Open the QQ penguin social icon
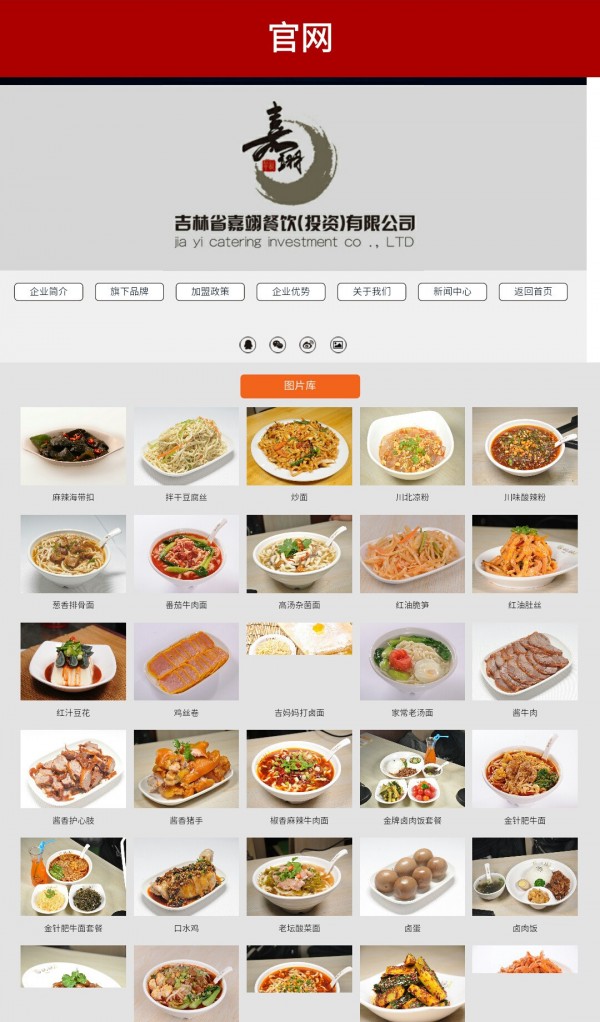Image resolution: width=600 pixels, height=1022 pixels. tap(248, 344)
